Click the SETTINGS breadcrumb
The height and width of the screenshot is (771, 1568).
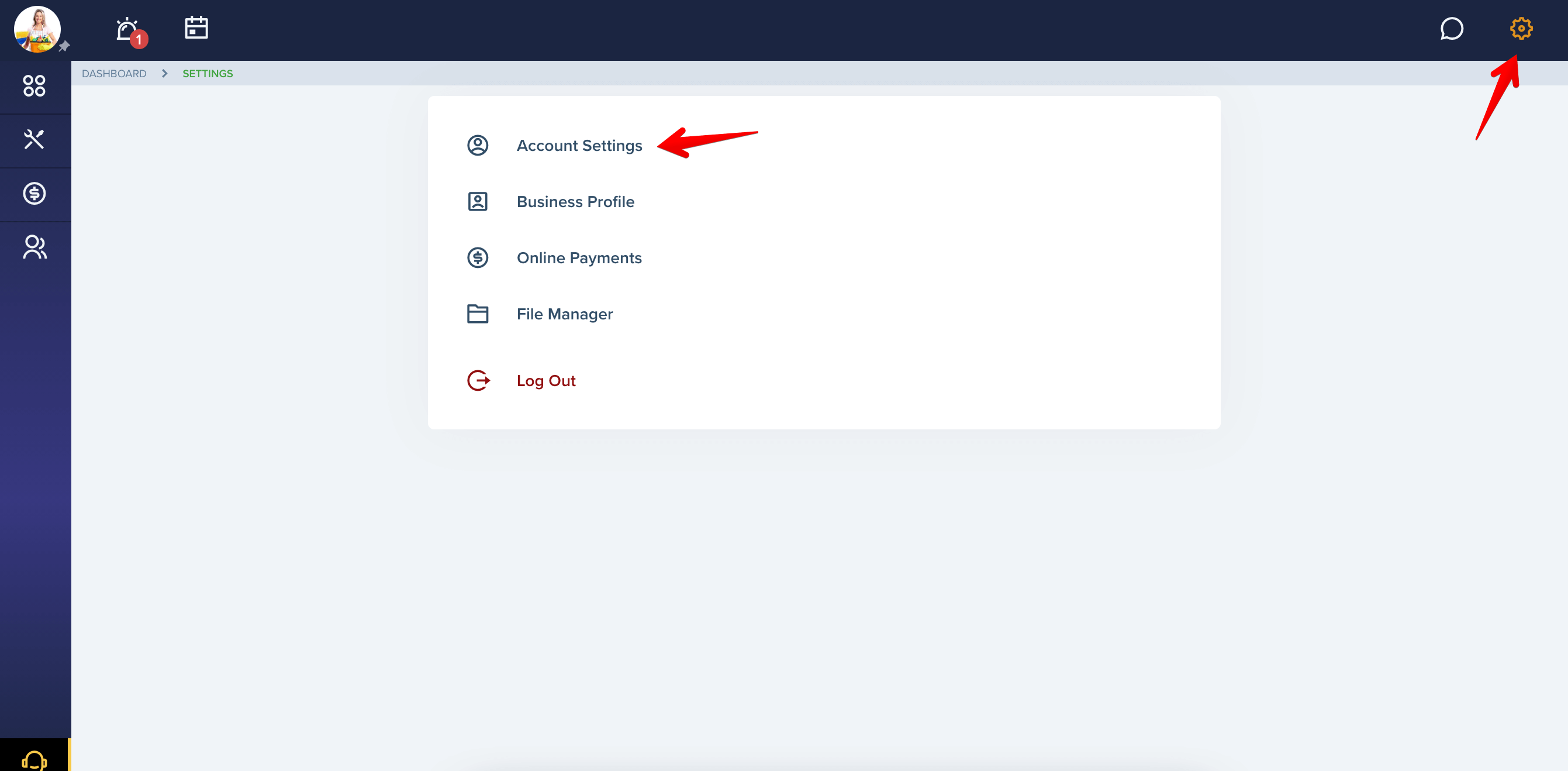point(208,74)
